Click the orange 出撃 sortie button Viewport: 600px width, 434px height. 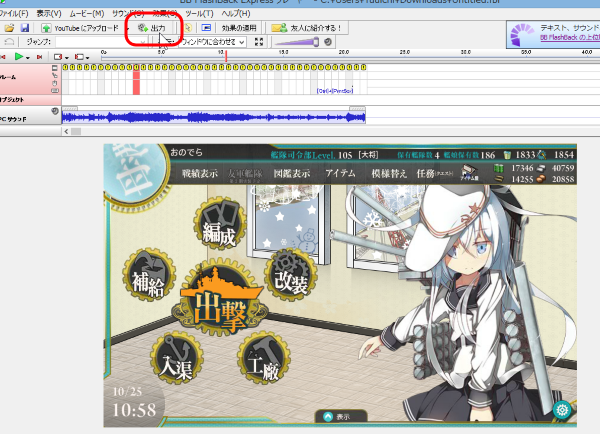219,299
